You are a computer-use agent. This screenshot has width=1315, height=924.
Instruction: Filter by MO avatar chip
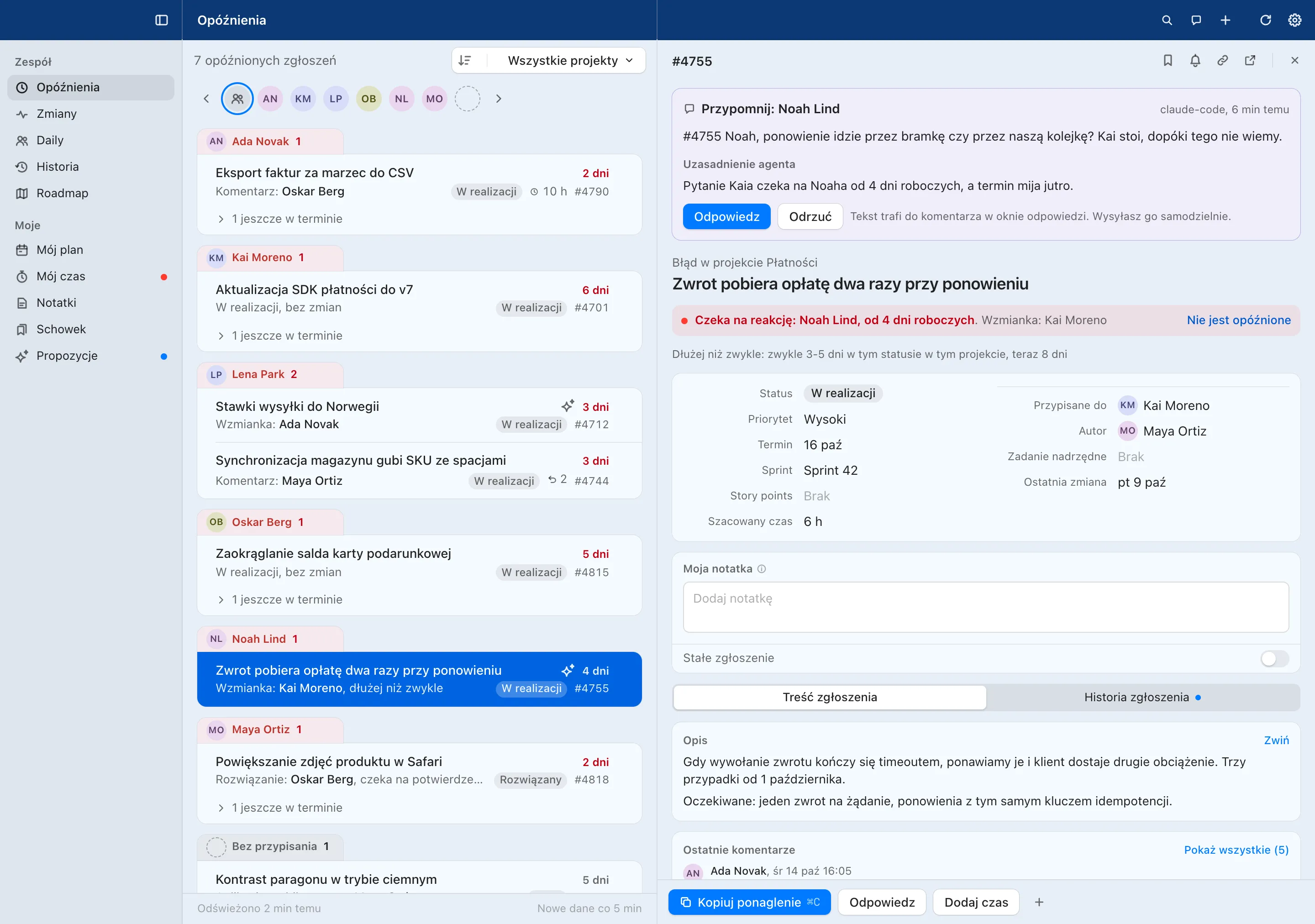434,99
